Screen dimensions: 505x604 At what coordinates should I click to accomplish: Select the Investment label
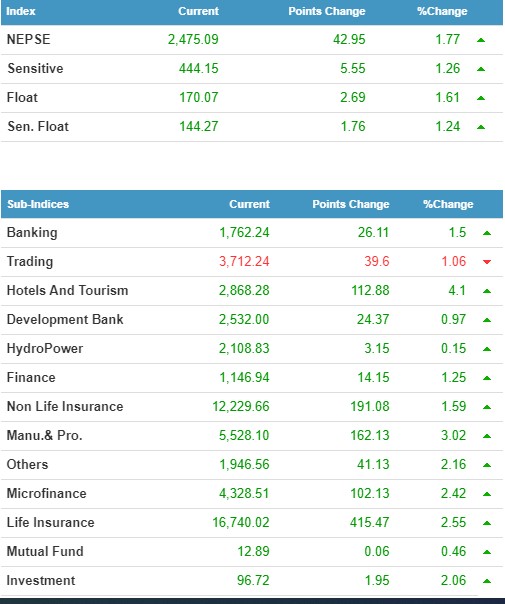(41, 581)
